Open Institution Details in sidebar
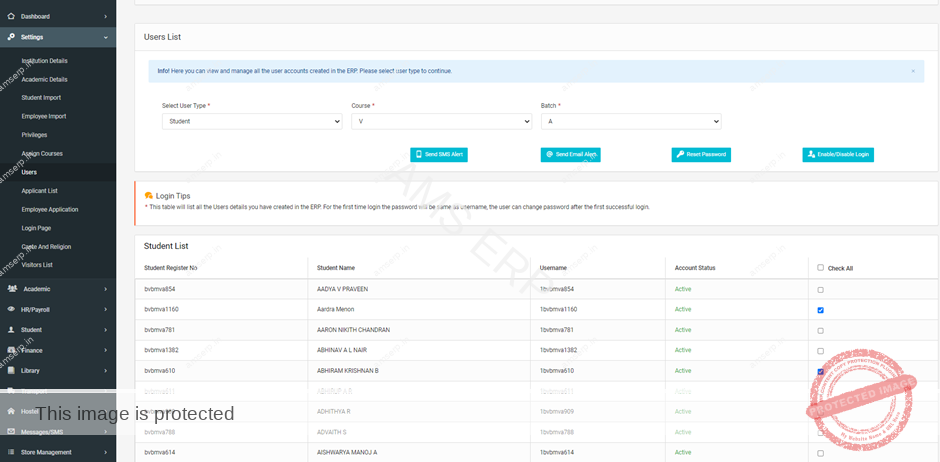Viewport: 940px width, 462px height. point(44,61)
